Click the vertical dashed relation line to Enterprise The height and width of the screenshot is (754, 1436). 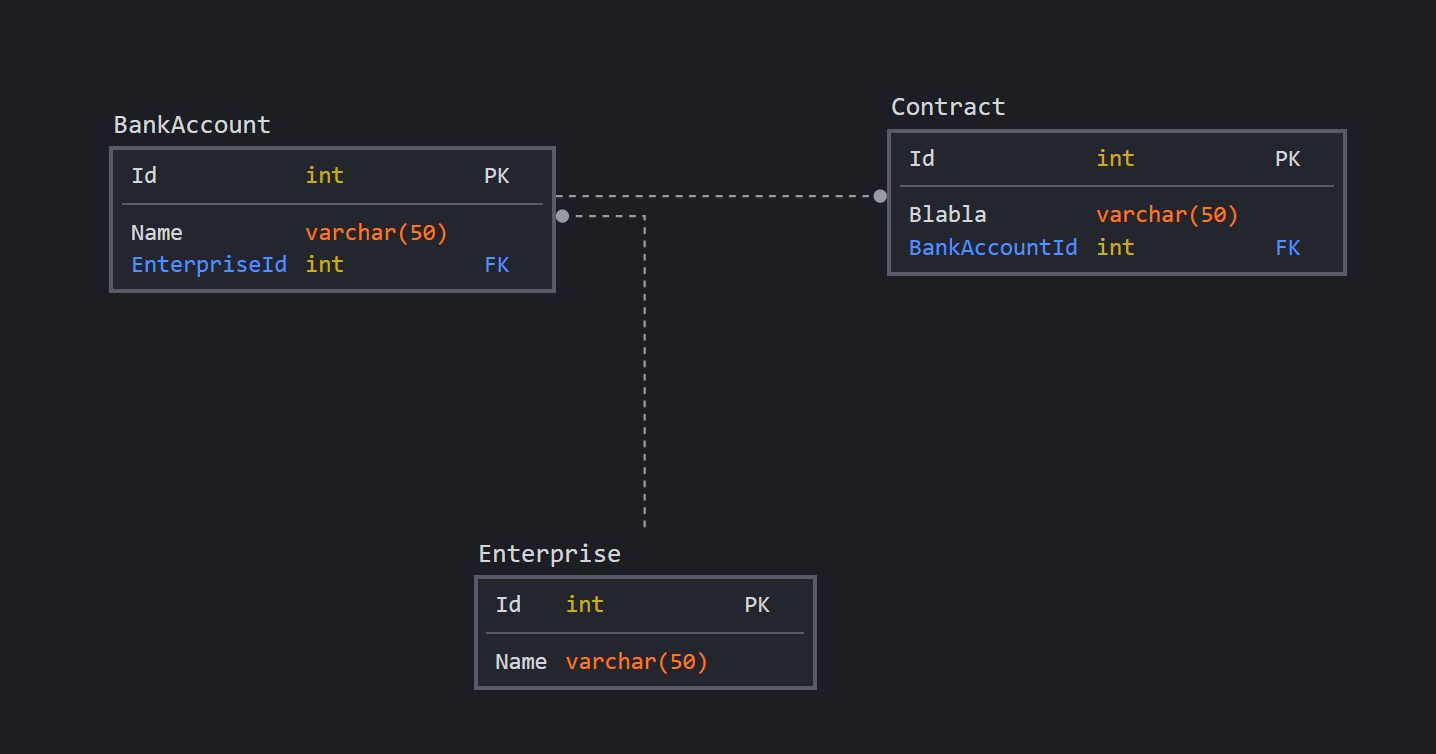pos(645,380)
